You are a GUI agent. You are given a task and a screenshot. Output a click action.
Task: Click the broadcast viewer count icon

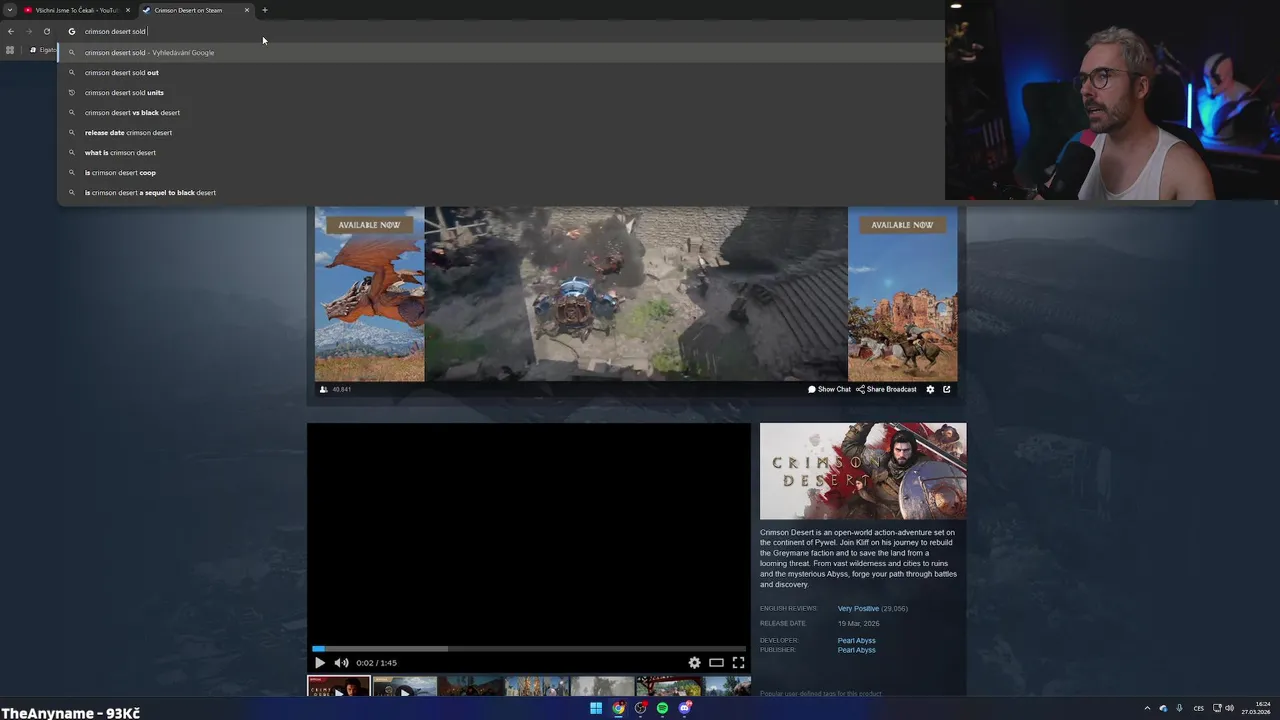coord(323,389)
